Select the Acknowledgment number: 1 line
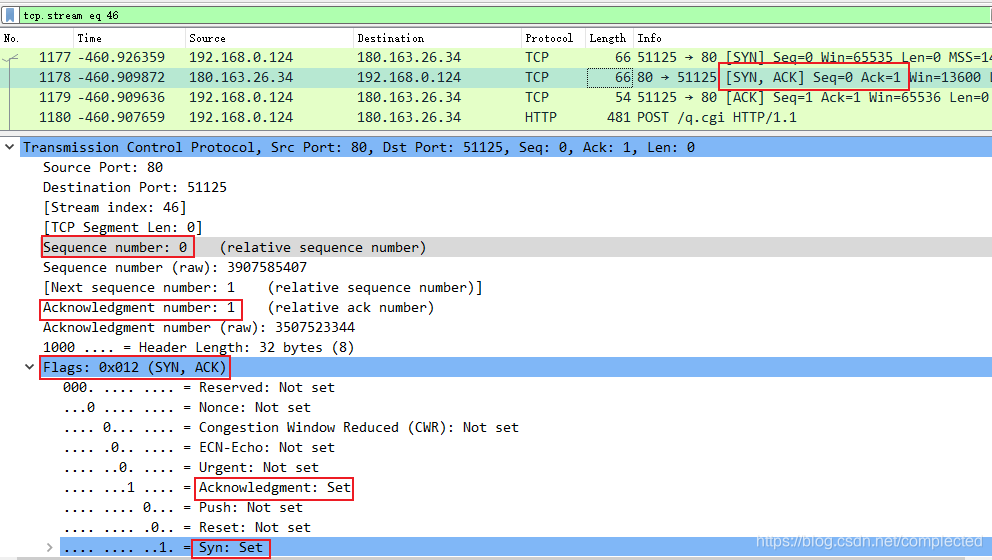 point(238,308)
